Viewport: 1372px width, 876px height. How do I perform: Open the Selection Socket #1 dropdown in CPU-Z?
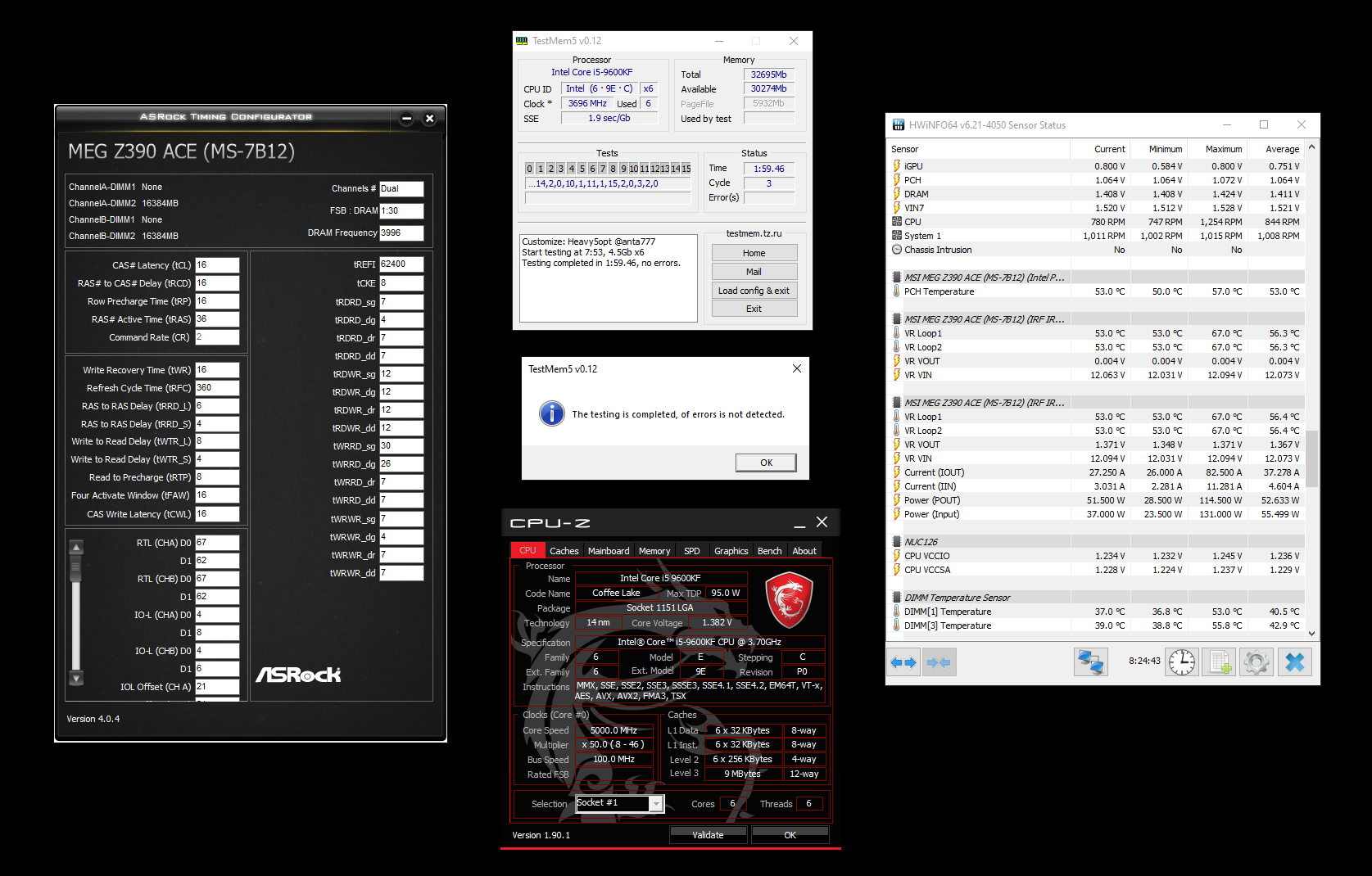pyautogui.click(x=656, y=804)
